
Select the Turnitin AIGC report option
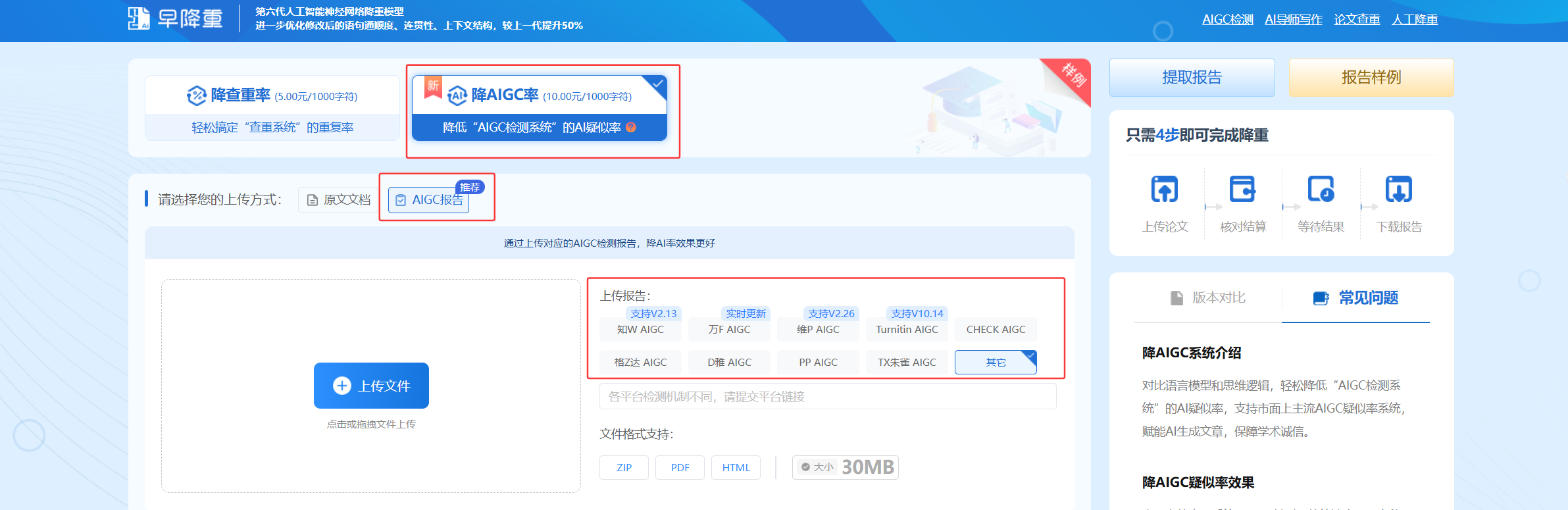click(907, 330)
